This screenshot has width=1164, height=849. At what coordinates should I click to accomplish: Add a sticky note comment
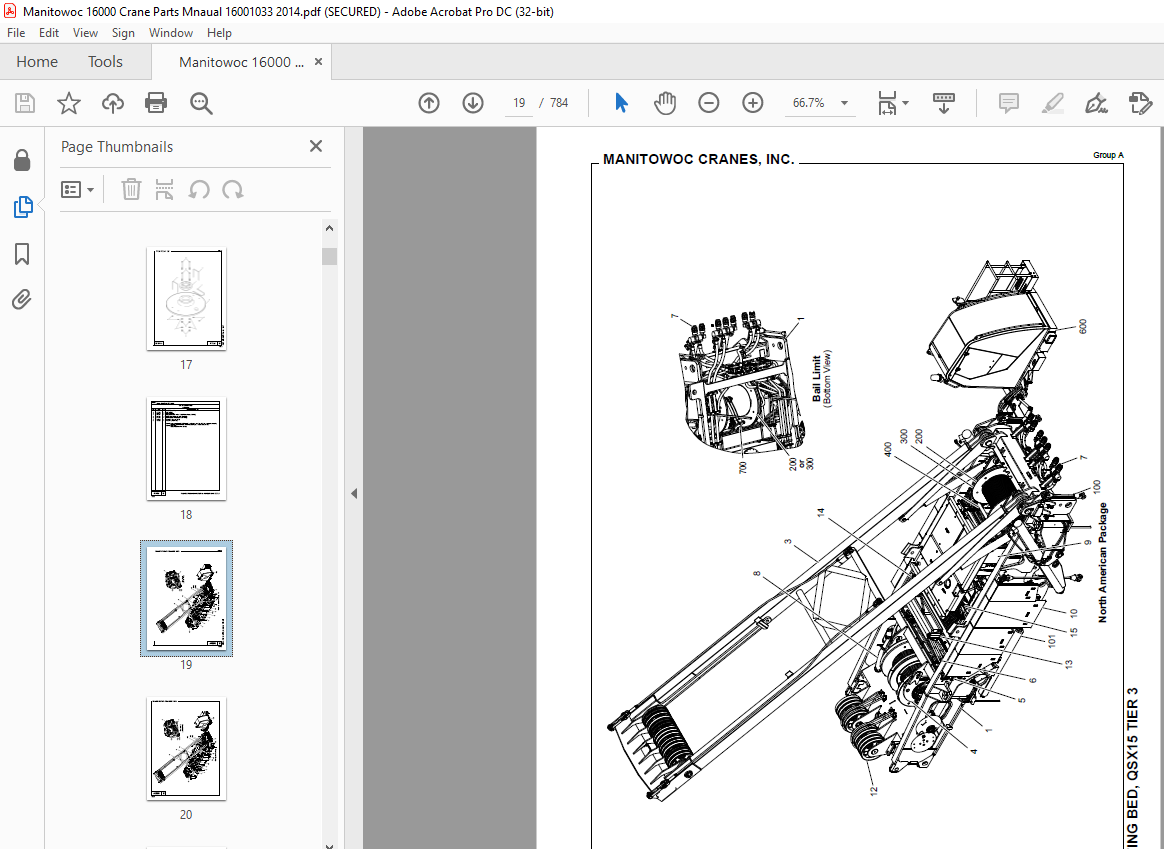1008,103
